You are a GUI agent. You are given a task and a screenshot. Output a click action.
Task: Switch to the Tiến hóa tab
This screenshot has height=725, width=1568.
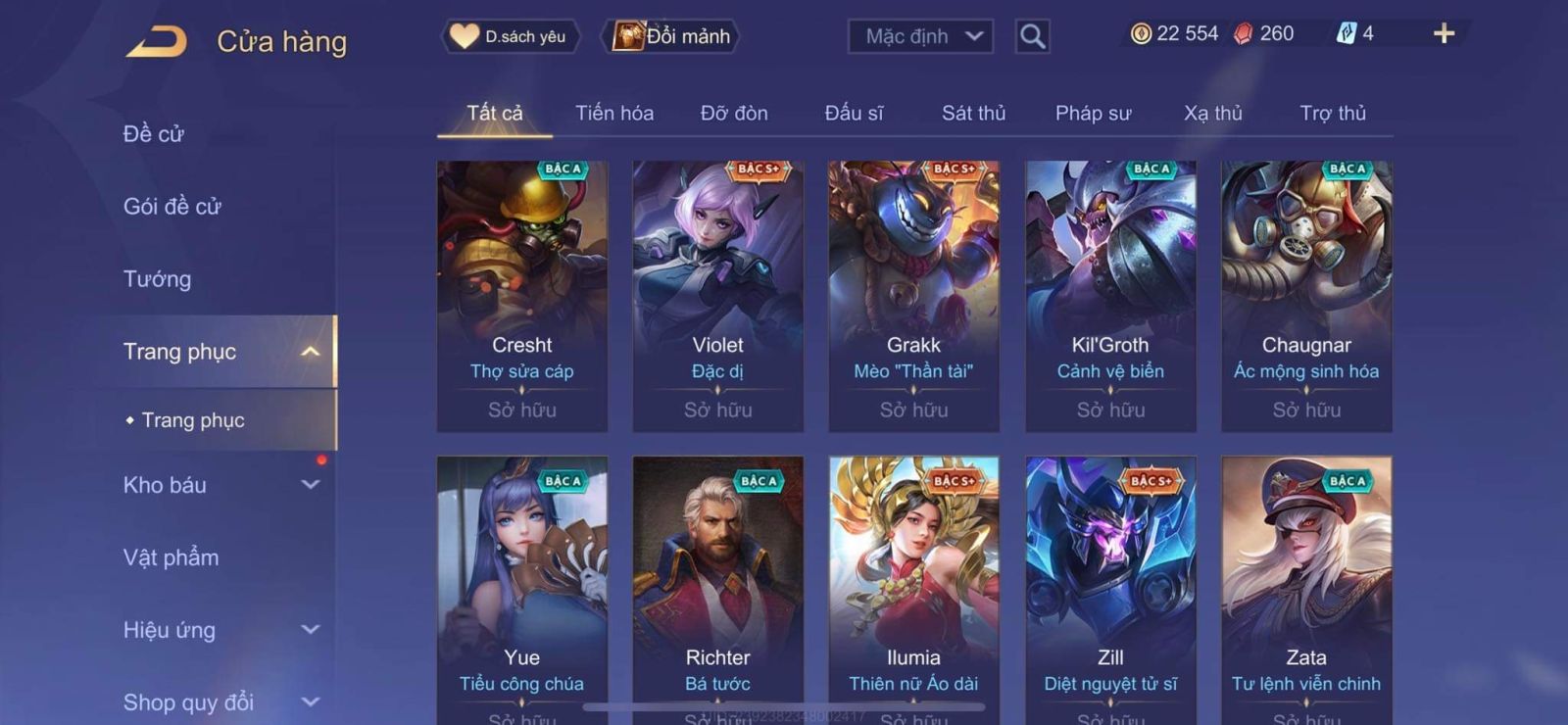point(614,113)
